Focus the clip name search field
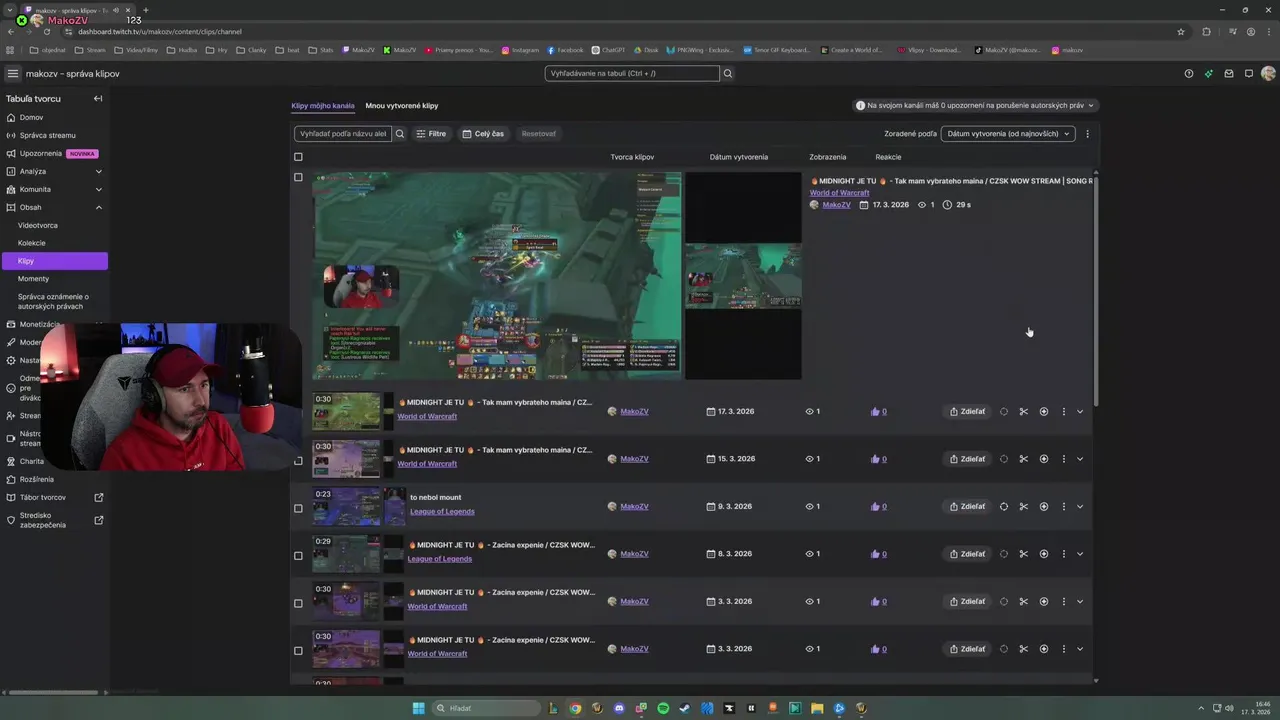The width and height of the screenshot is (1280, 720). click(343, 133)
